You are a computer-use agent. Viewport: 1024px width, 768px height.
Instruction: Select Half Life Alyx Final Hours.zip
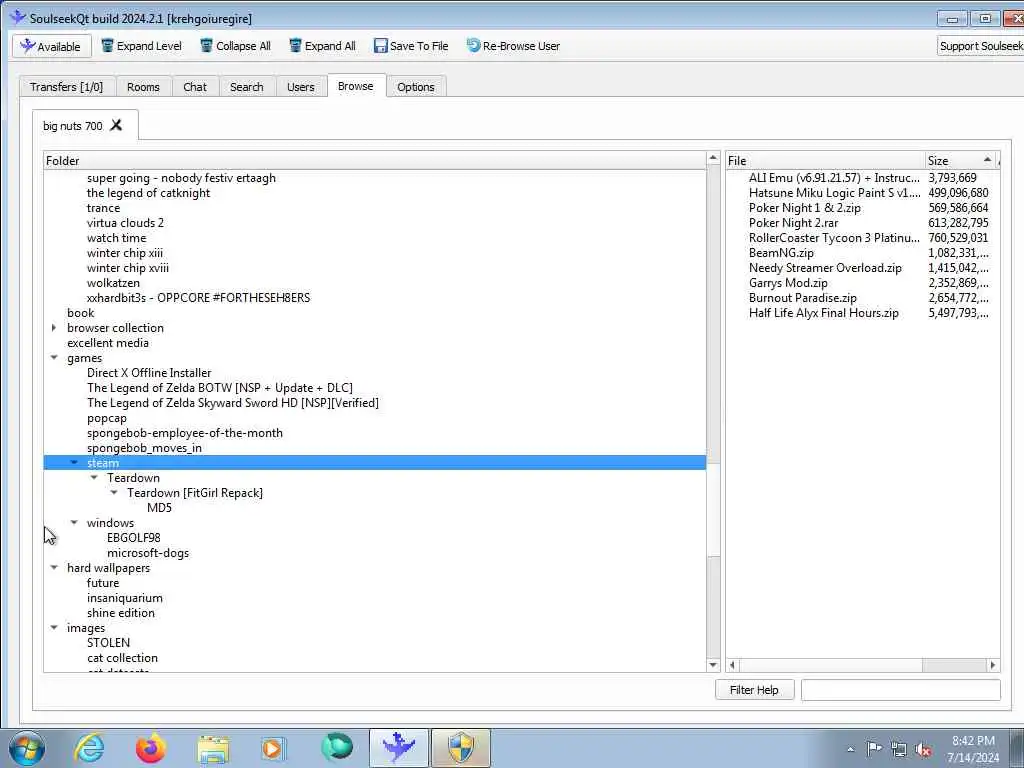tap(824, 313)
